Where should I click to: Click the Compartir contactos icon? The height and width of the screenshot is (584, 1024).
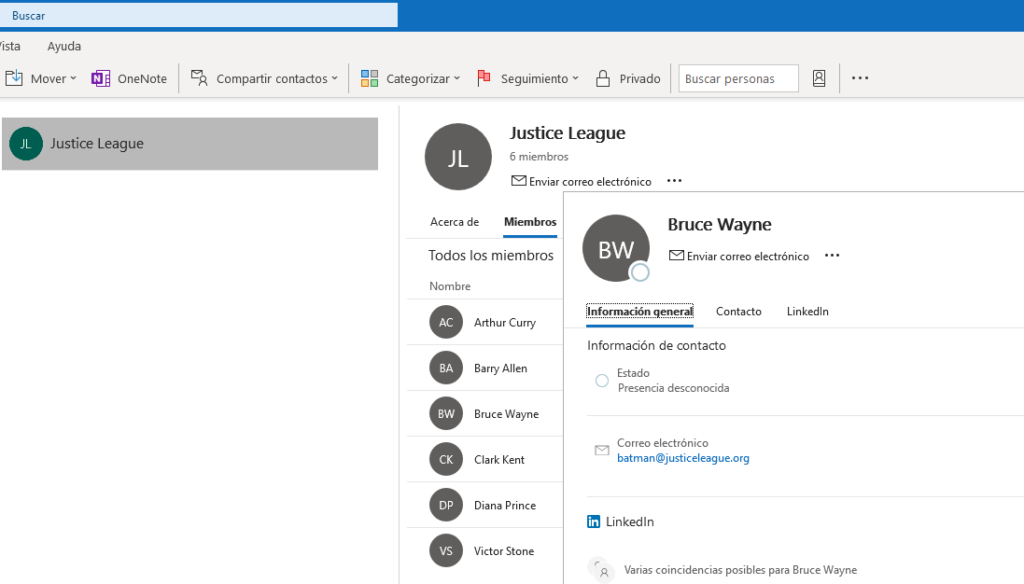pyautogui.click(x=199, y=78)
